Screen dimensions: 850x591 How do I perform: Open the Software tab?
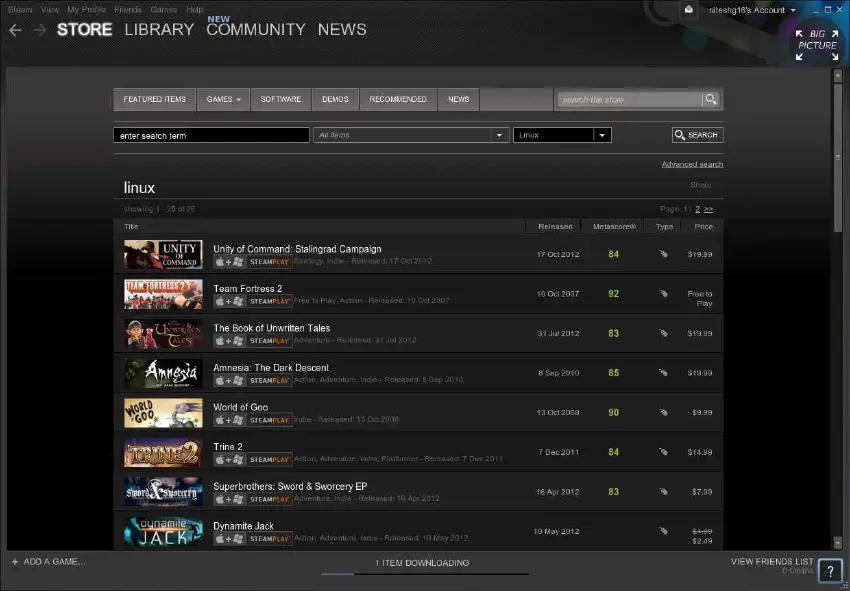(x=281, y=99)
